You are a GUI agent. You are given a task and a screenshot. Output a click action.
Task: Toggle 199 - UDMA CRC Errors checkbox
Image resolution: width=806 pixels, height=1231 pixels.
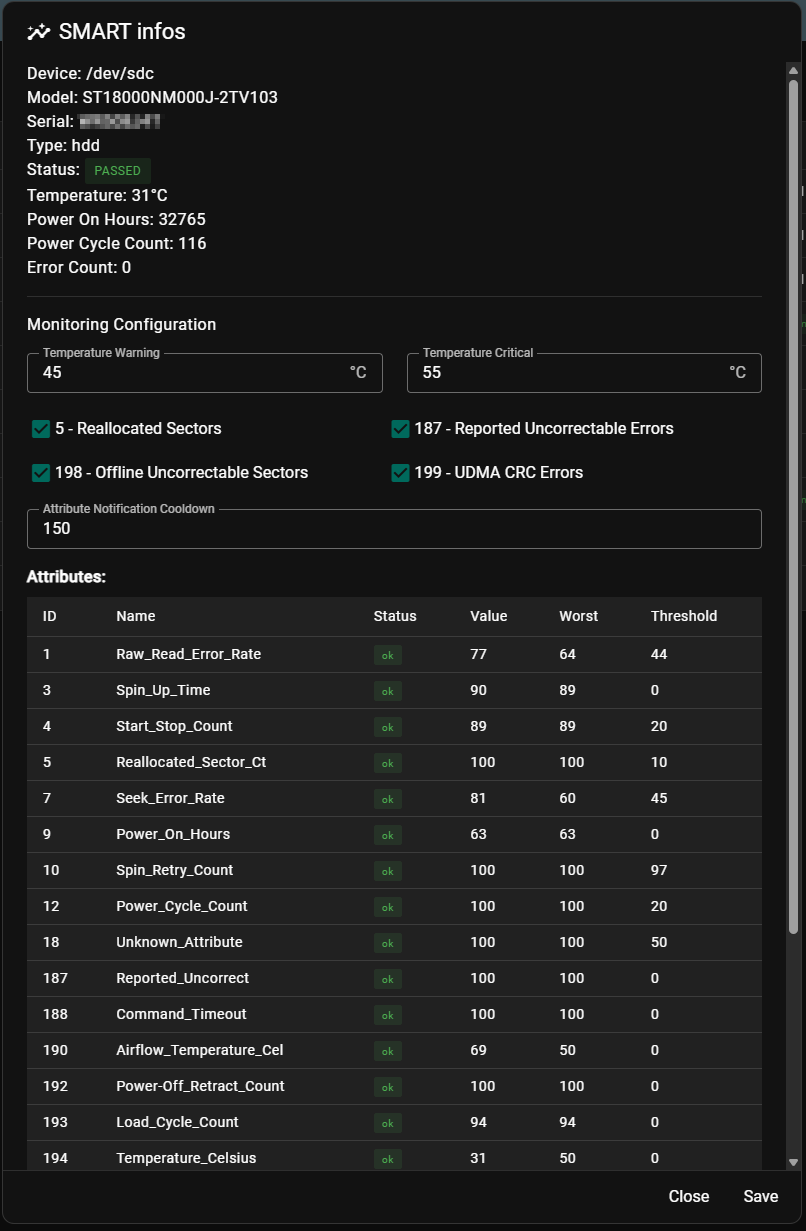pyautogui.click(x=401, y=473)
